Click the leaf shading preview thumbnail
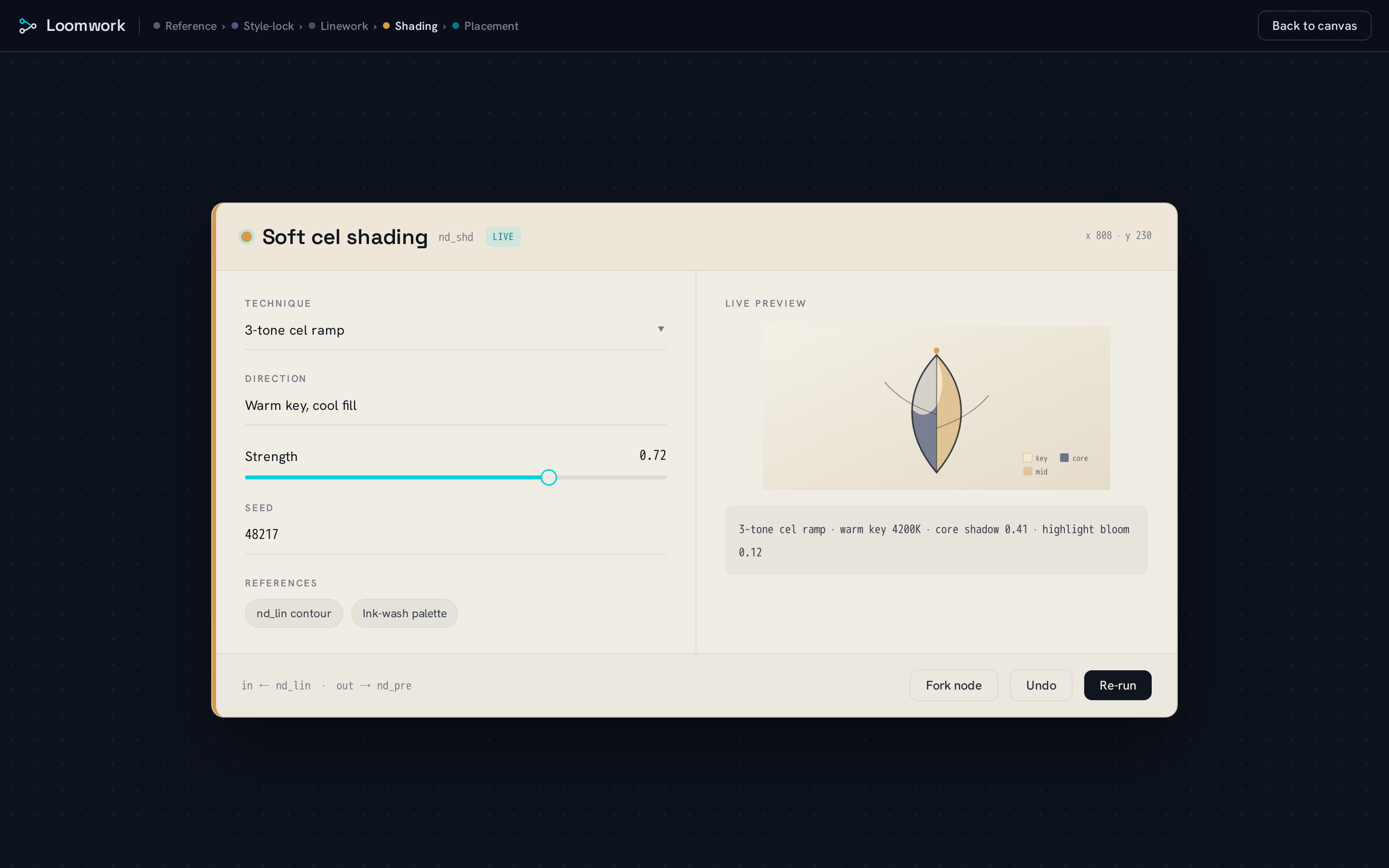Viewport: 1389px width, 868px height. click(x=936, y=408)
